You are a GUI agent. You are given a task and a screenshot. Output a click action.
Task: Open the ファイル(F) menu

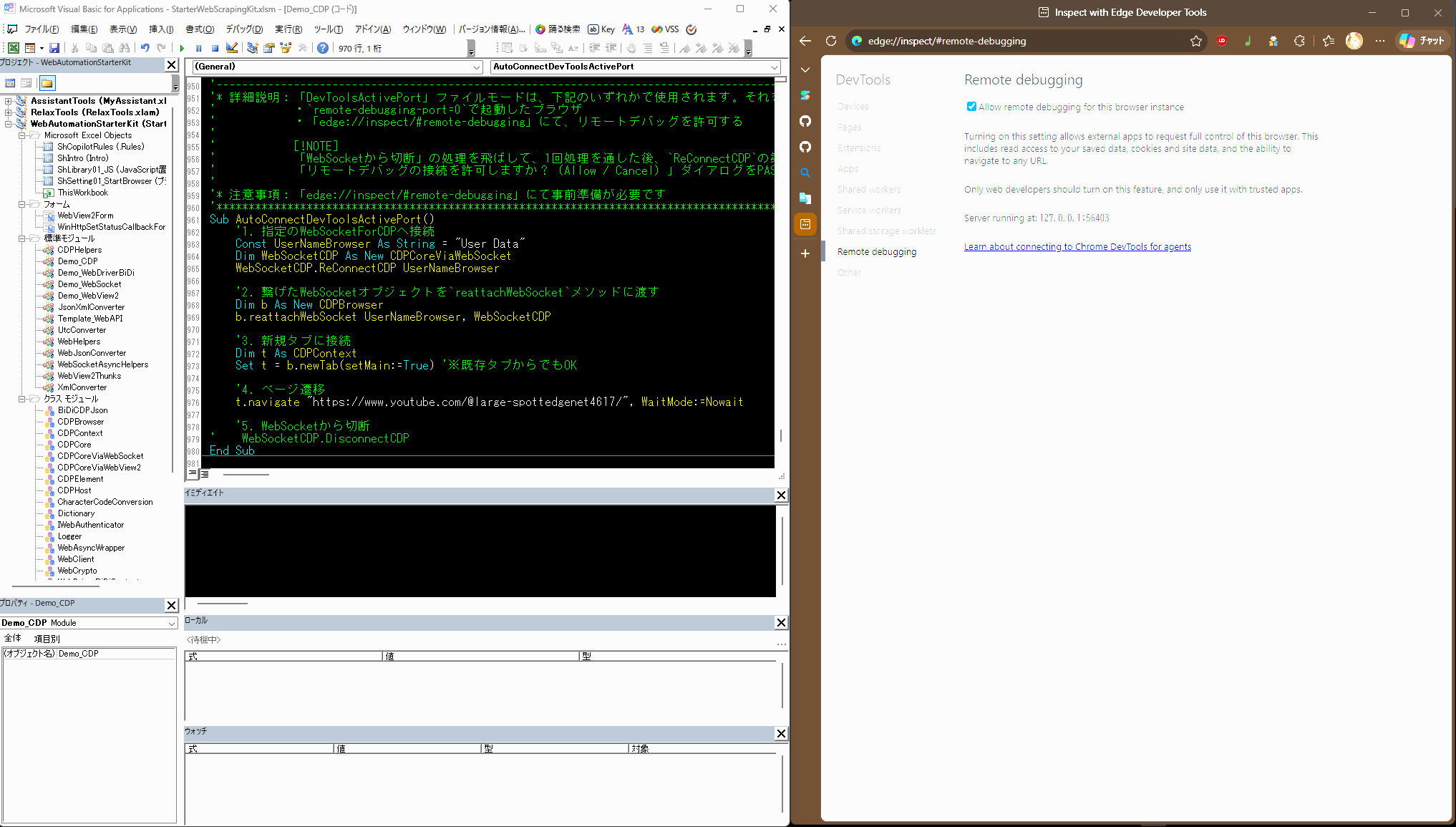coord(42,29)
